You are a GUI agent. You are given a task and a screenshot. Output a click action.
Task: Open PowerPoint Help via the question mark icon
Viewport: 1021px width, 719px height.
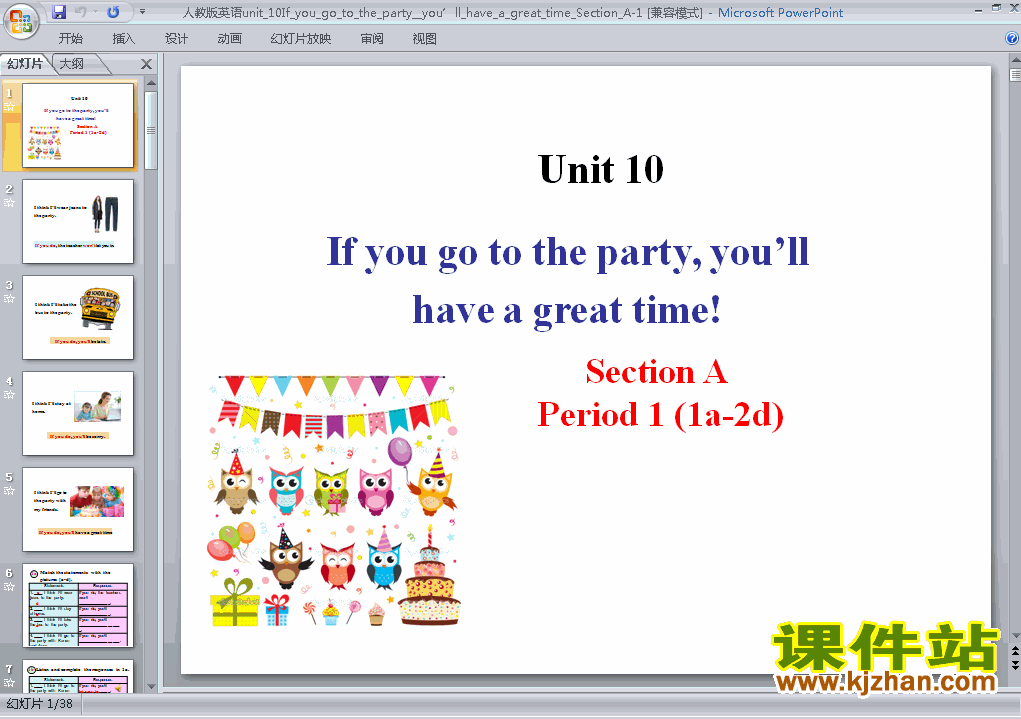tap(1012, 38)
